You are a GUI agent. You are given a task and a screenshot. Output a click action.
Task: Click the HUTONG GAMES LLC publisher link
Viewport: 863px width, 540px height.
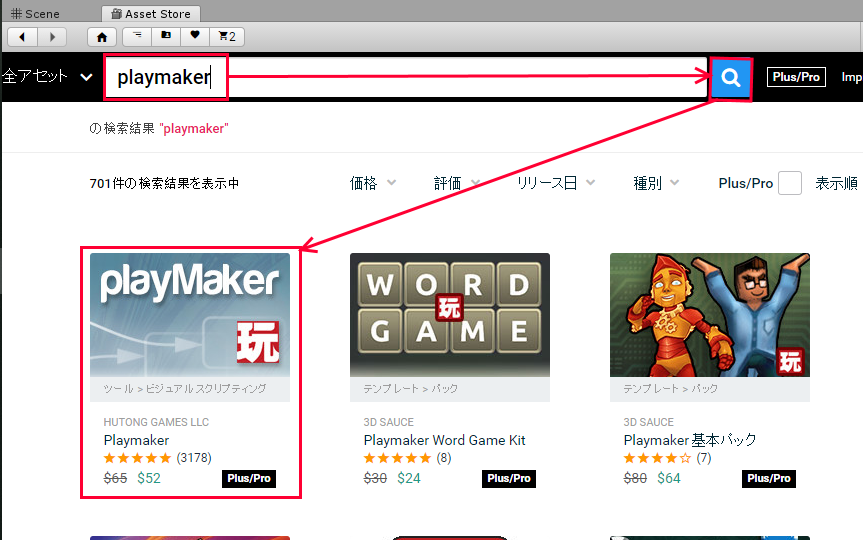click(156, 422)
